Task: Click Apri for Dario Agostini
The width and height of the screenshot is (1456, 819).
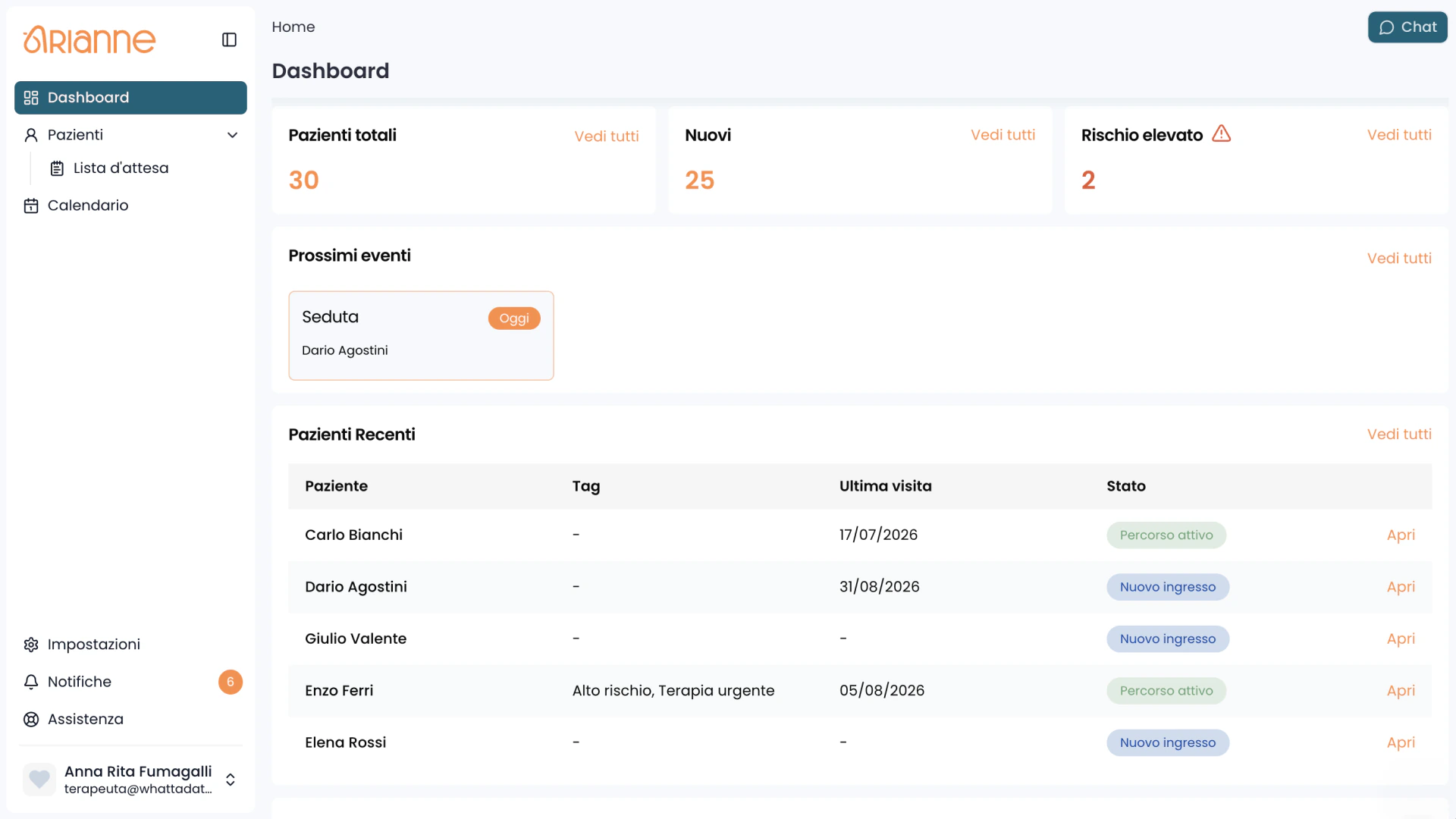Action: (1401, 587)
